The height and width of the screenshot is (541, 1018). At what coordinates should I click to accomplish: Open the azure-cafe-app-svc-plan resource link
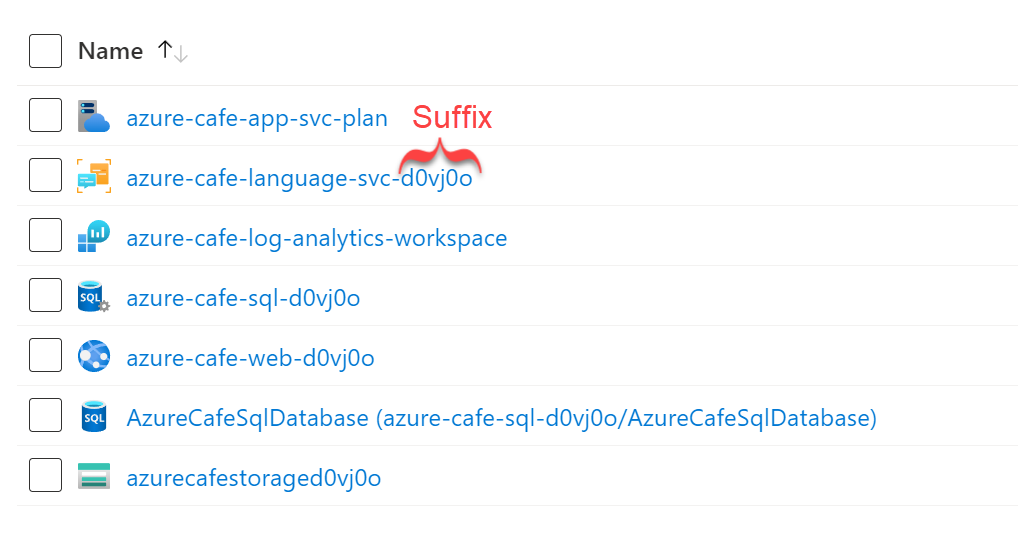click(x=257, y=119)
